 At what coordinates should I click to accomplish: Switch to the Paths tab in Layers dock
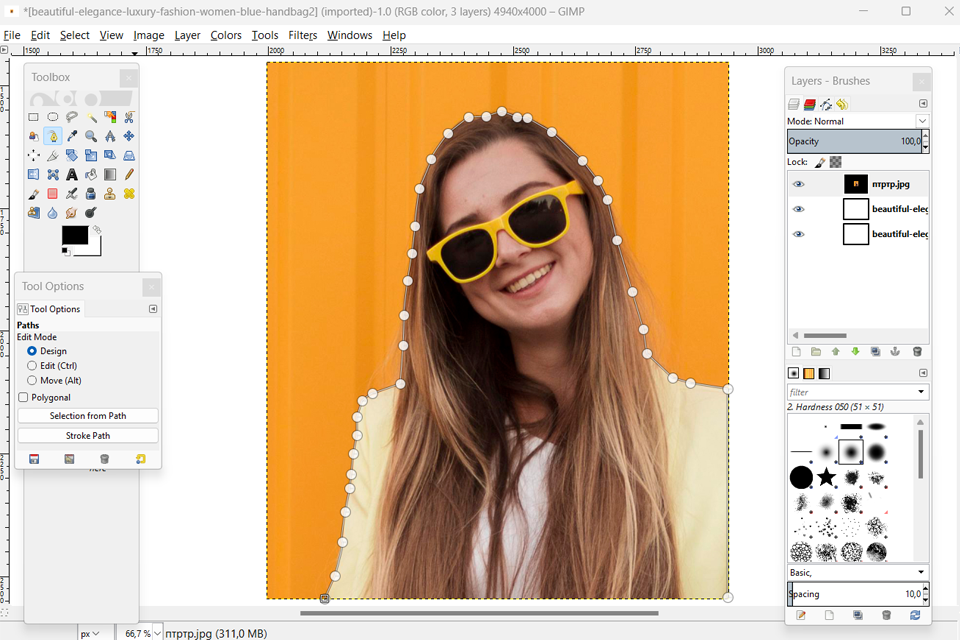[826, 104]
